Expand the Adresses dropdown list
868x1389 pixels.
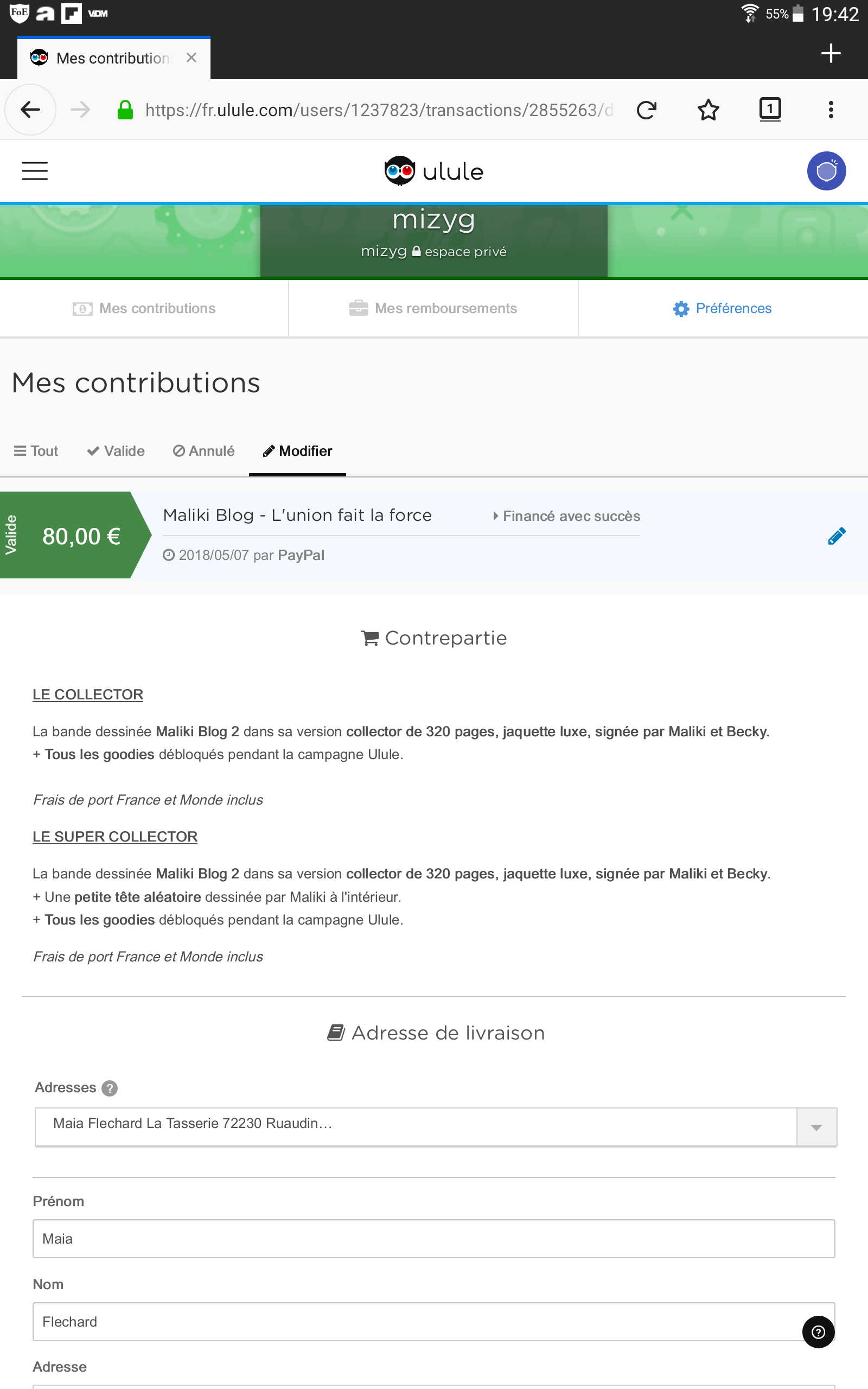(816, 1127)
